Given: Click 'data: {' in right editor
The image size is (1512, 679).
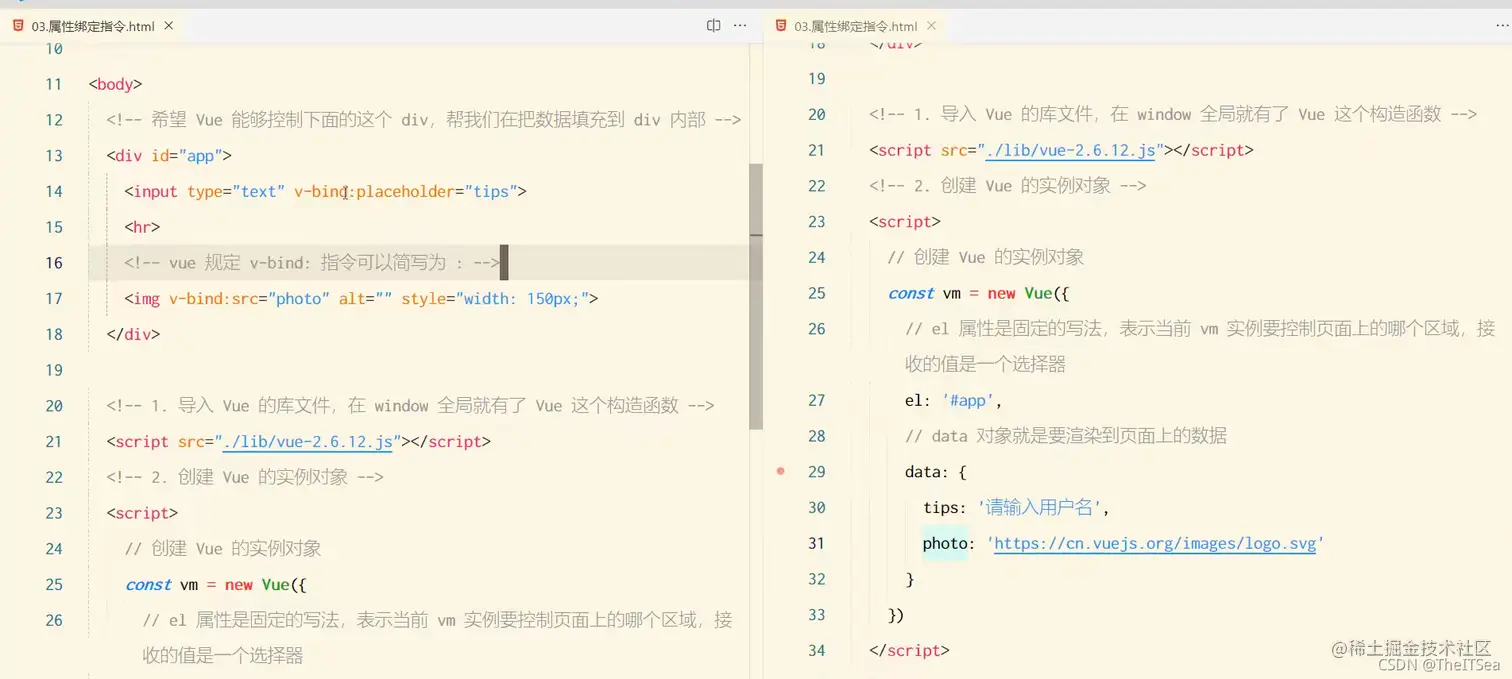Looking at the screenshot, I should tap(936, 471).
